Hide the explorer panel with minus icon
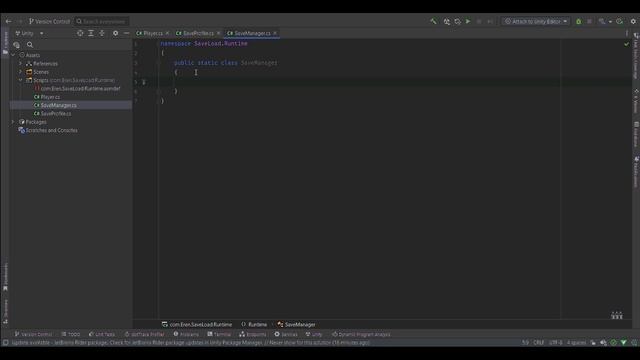The width and height of the screenshot is (640, 360). click(126, 33)
